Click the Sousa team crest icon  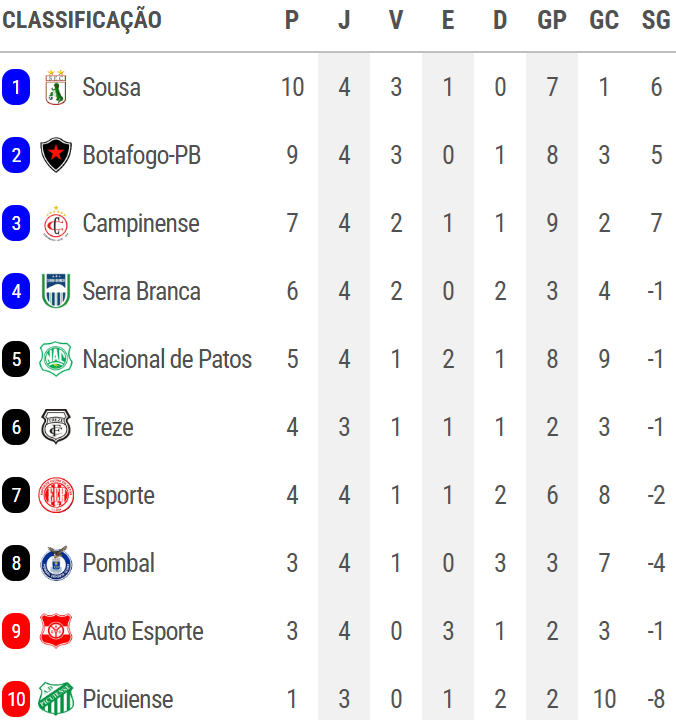pos(56,88)
